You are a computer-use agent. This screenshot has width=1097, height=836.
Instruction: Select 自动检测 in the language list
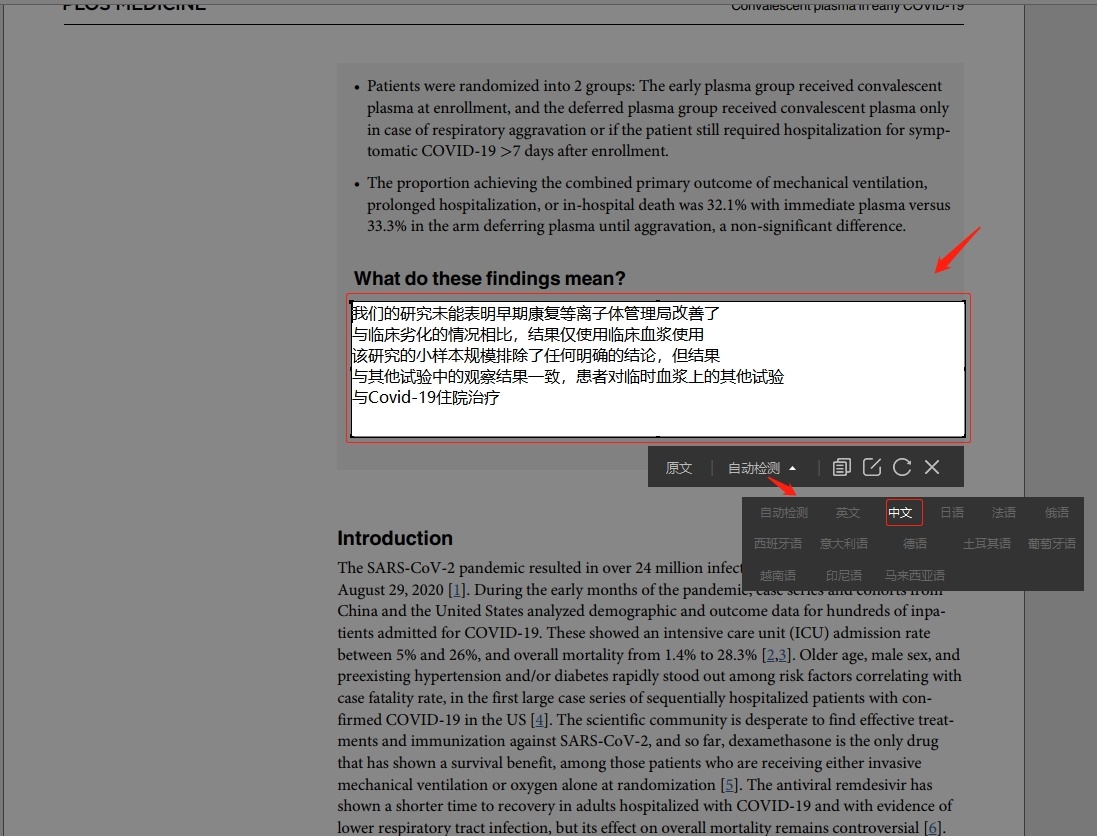pyautogui.click(x=784, y=513)
